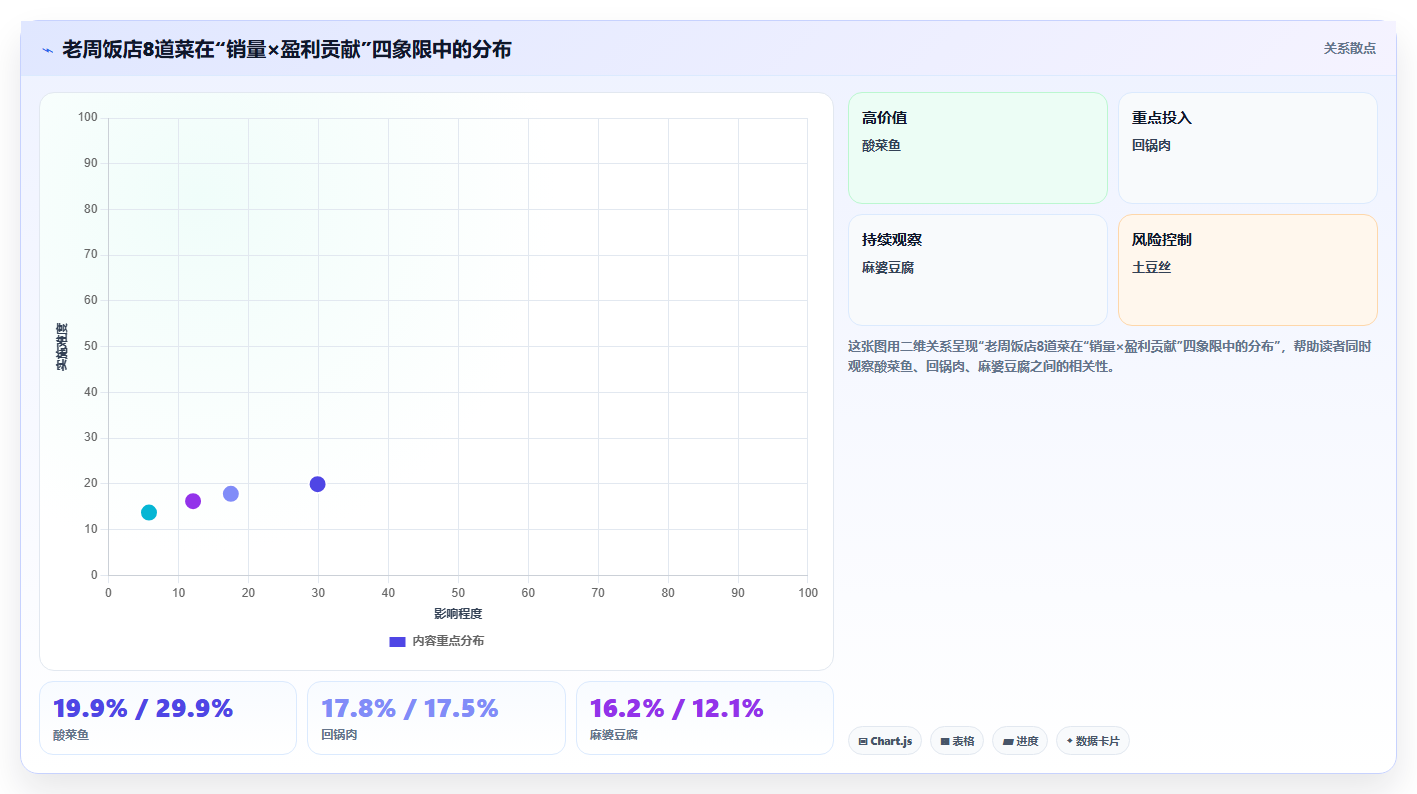Click the 表格 tag chip
This screenshot has width=1417, height=794.
957,741
